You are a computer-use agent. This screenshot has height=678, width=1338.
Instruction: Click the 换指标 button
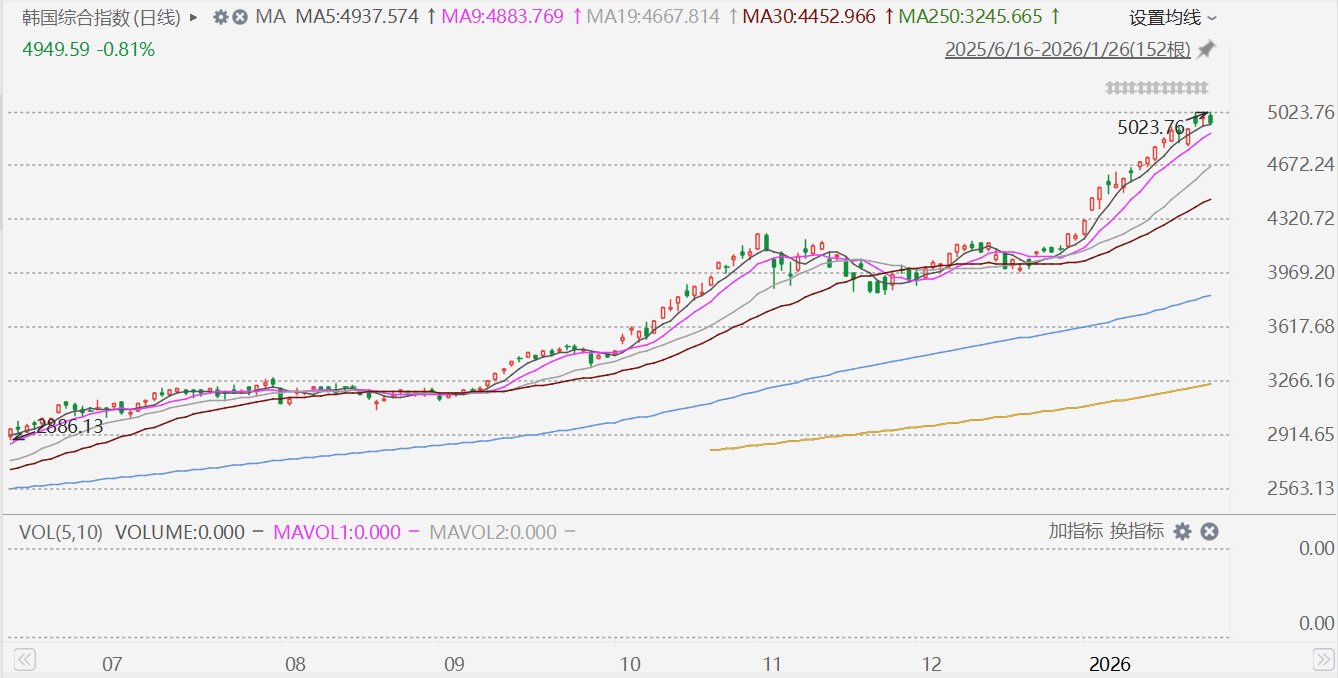click(1137, 531)
